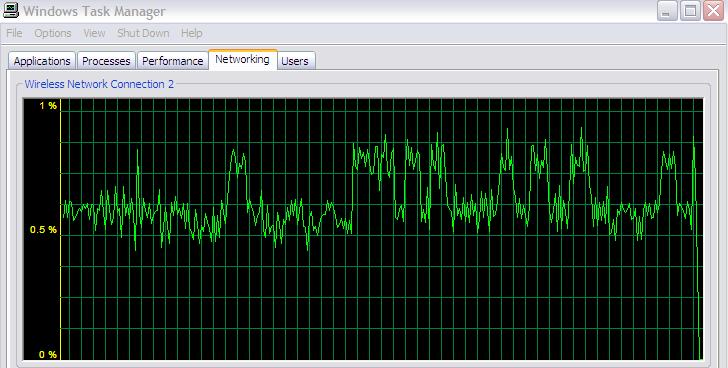Click the 0 % axis label

(48, 355)
